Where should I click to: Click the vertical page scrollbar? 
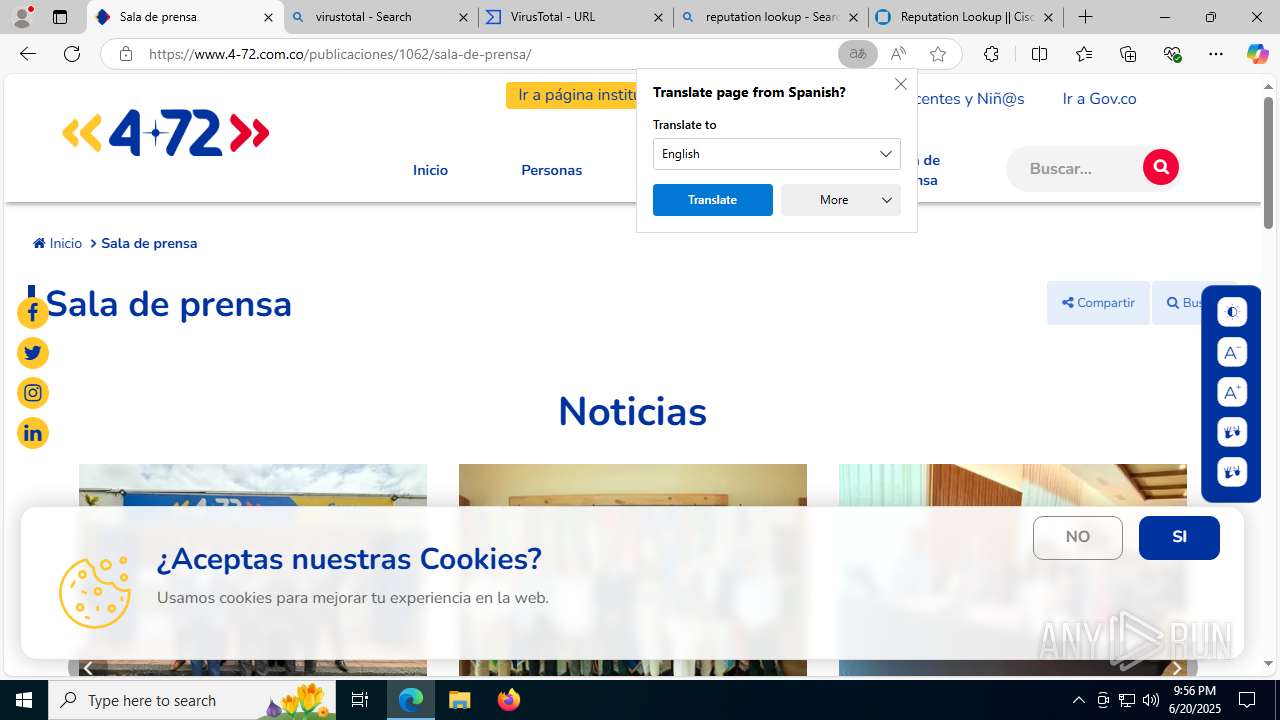click(x=1268, y=164)
